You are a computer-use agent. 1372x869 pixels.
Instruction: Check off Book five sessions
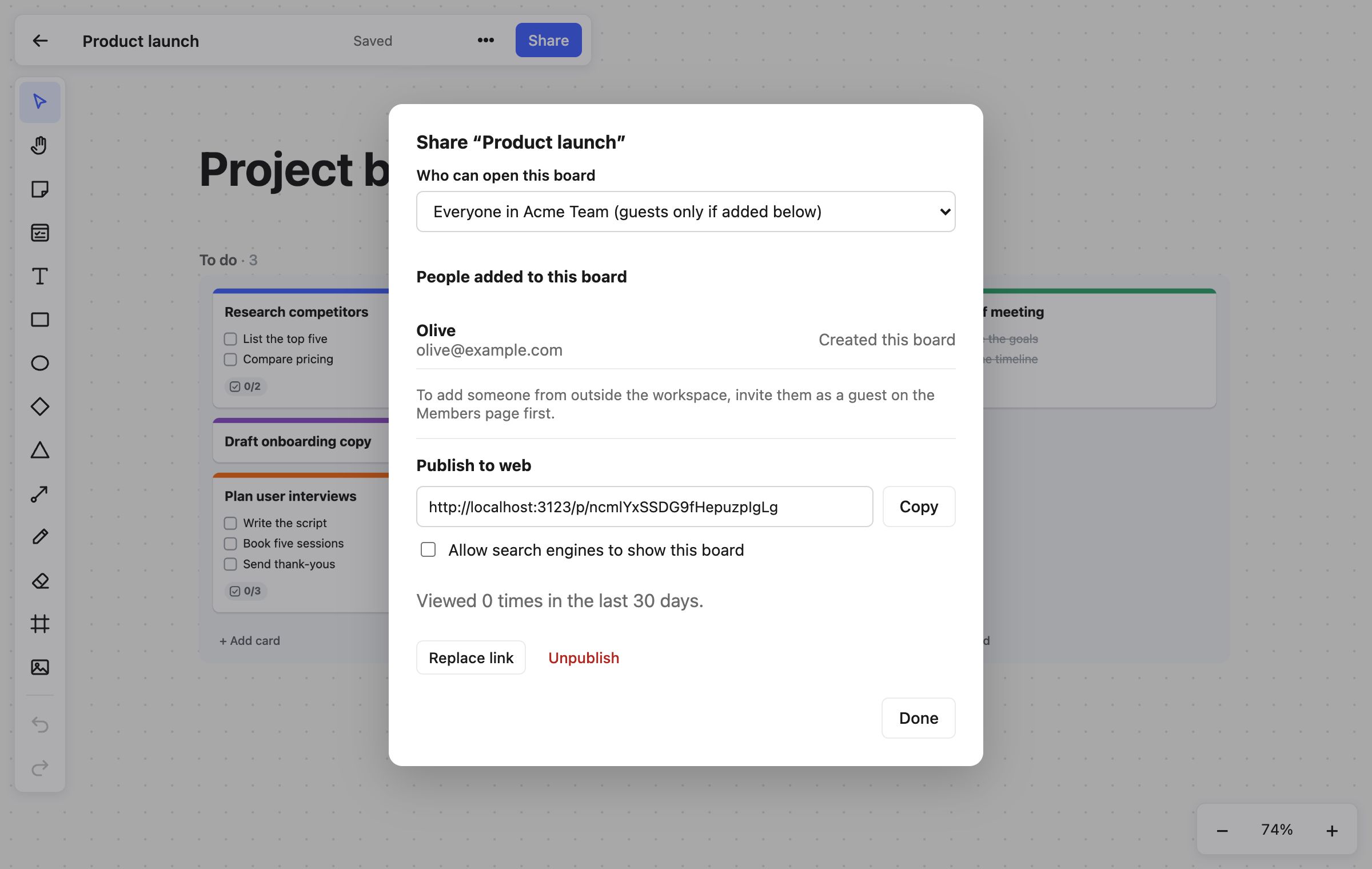pyautogui.click(x=230, y=544)
